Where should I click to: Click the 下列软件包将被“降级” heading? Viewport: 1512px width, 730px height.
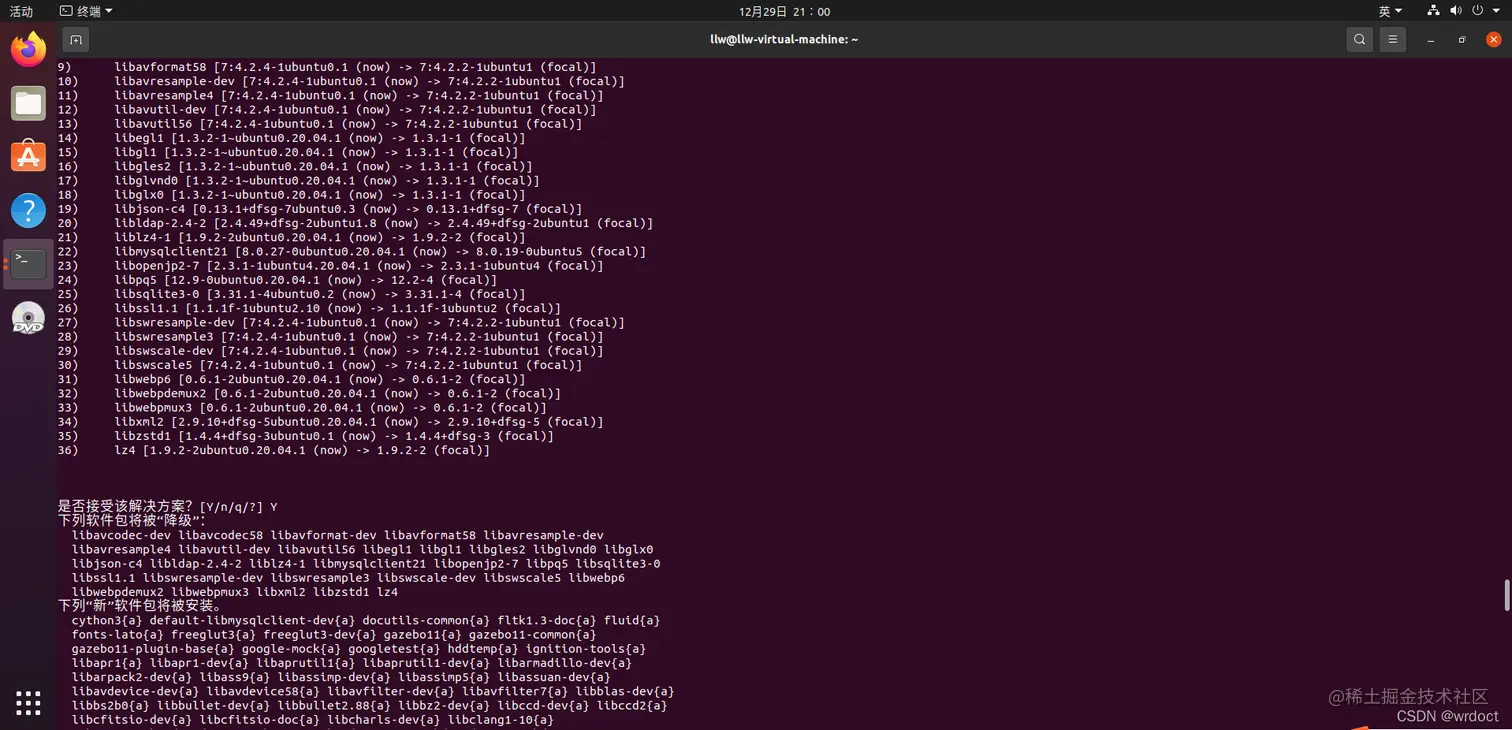pos(132,521)
